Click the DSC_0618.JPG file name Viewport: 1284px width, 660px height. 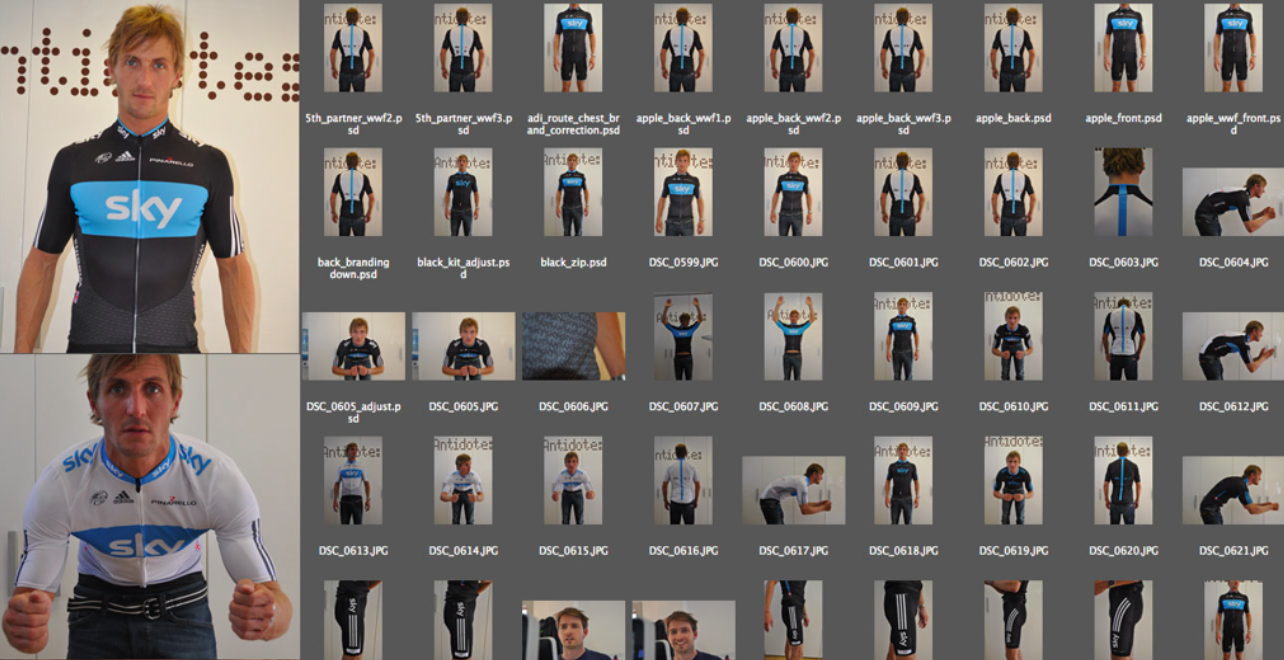(903, 550)
